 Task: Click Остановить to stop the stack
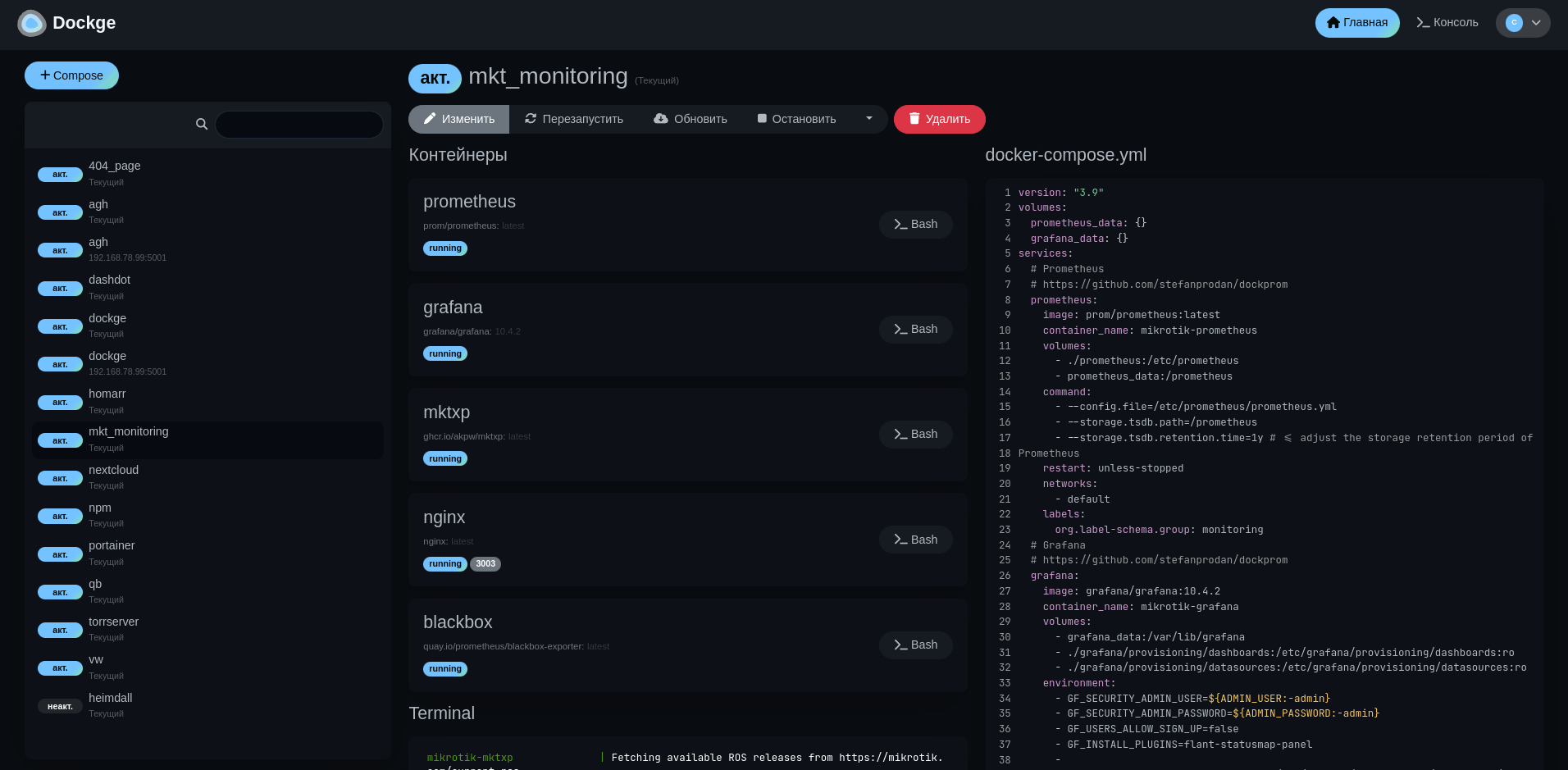click(796, 119)
